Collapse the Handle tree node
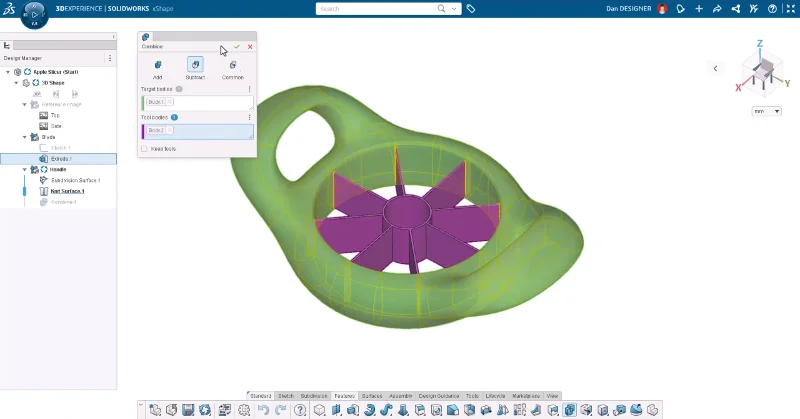800x419 pixels. (24, 170)
